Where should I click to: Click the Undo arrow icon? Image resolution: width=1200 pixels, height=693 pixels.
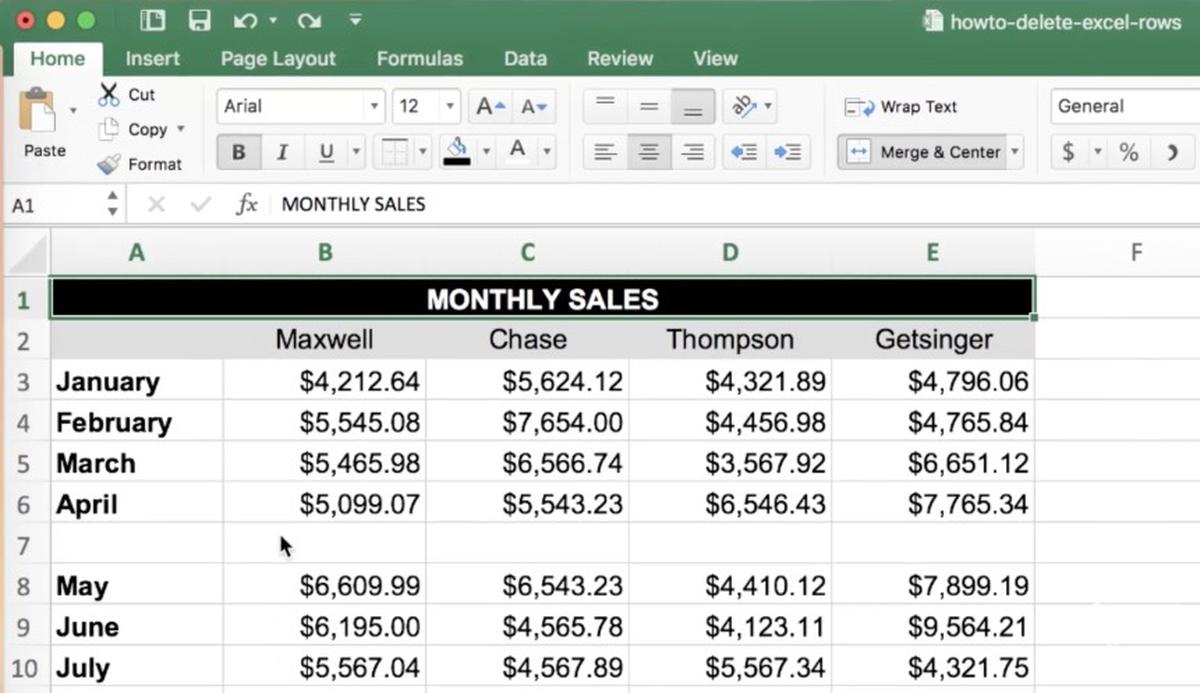pos(245,20)
